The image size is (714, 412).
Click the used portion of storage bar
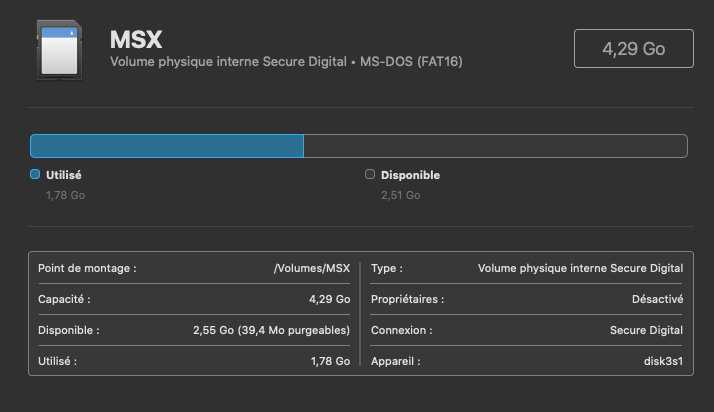coord(167,146)
